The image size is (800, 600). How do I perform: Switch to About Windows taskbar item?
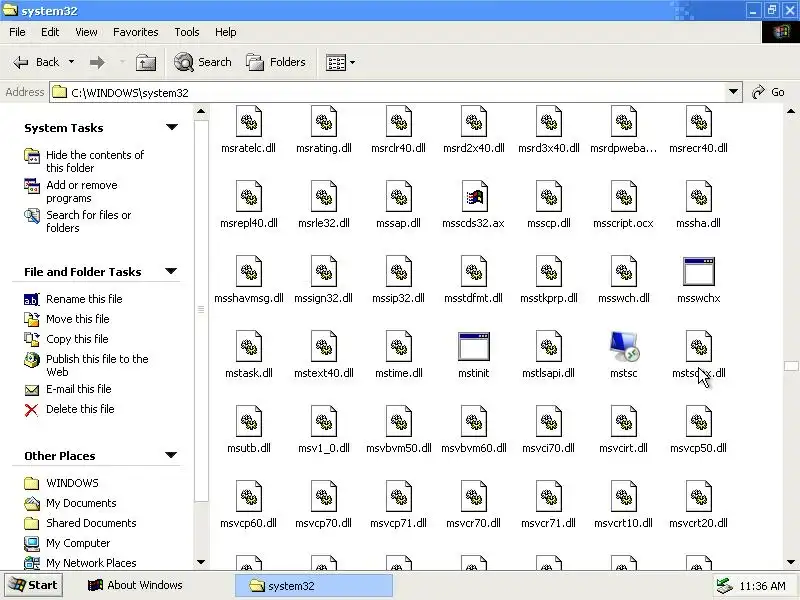[135, 585]
